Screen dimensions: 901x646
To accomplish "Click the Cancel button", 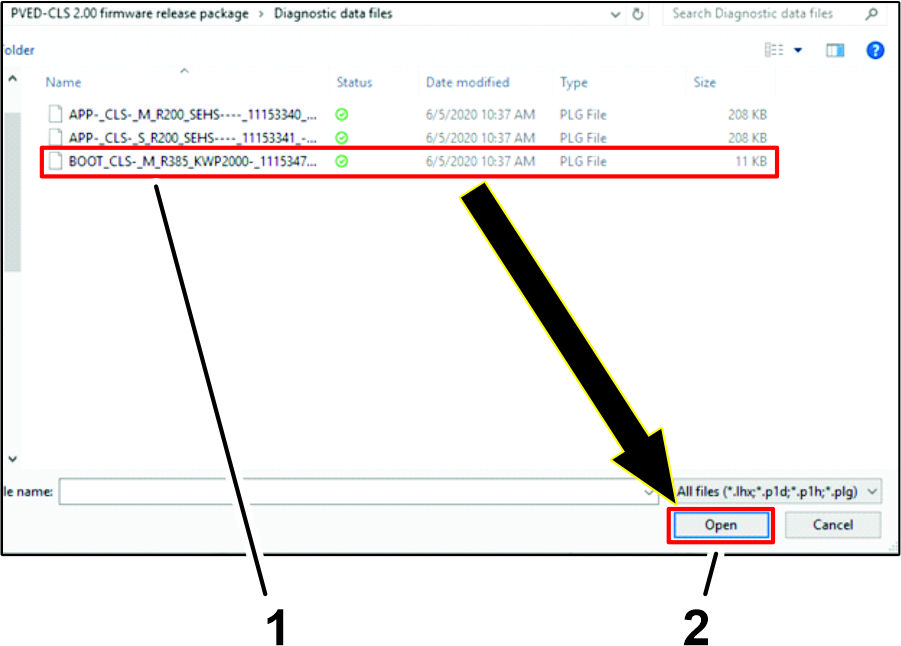I will [x=832, y=525].
